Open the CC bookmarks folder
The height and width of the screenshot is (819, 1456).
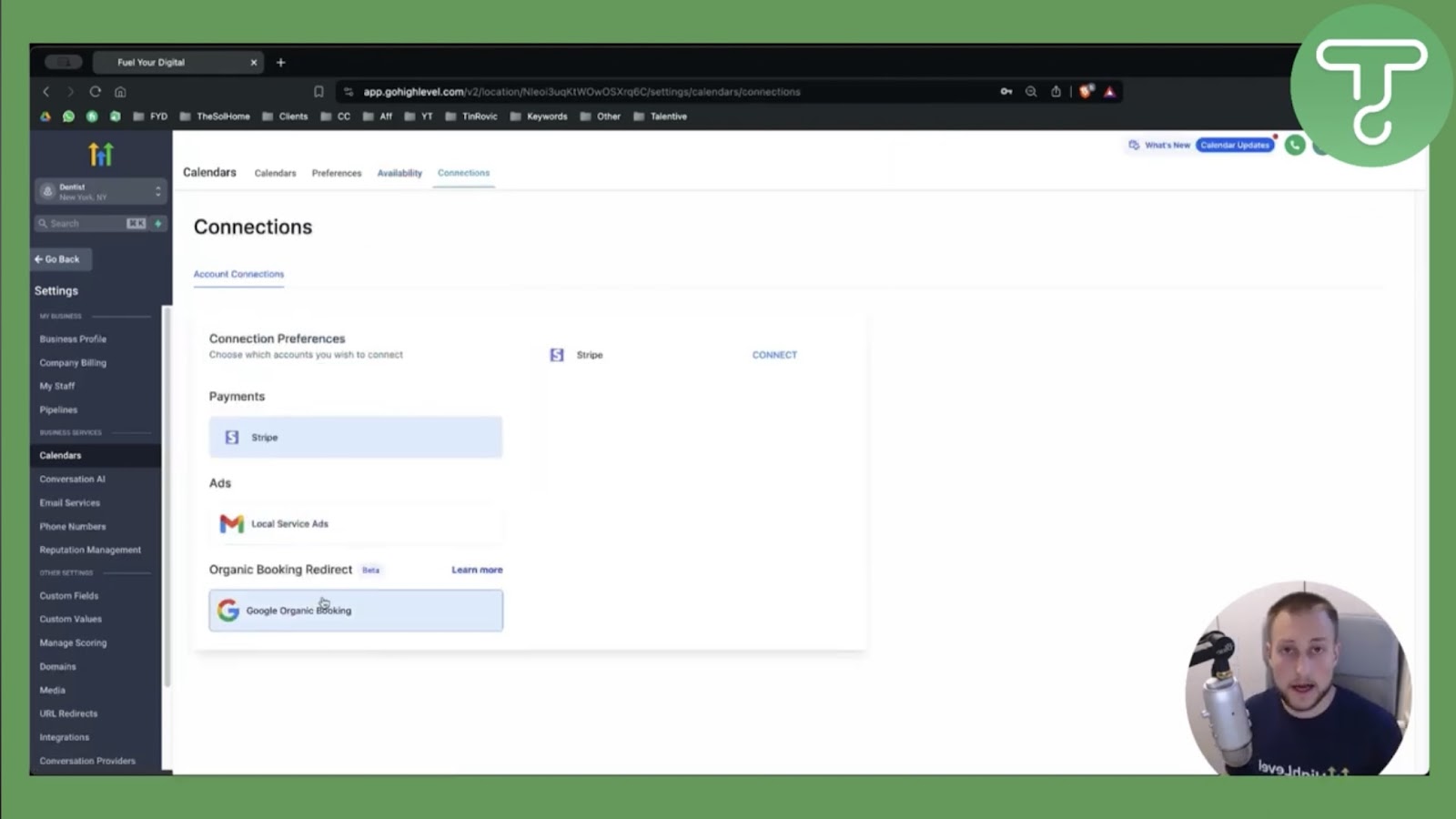click(x=335, y=116)
